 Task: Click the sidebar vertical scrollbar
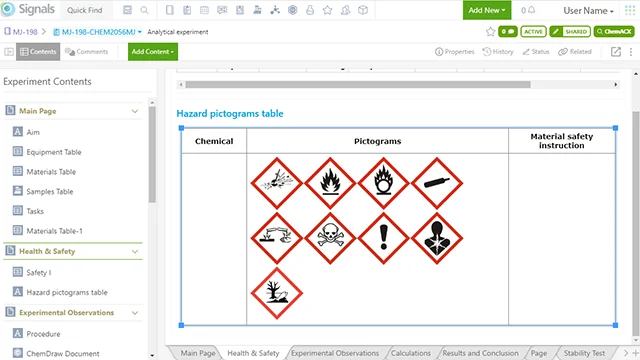point(152,154)
